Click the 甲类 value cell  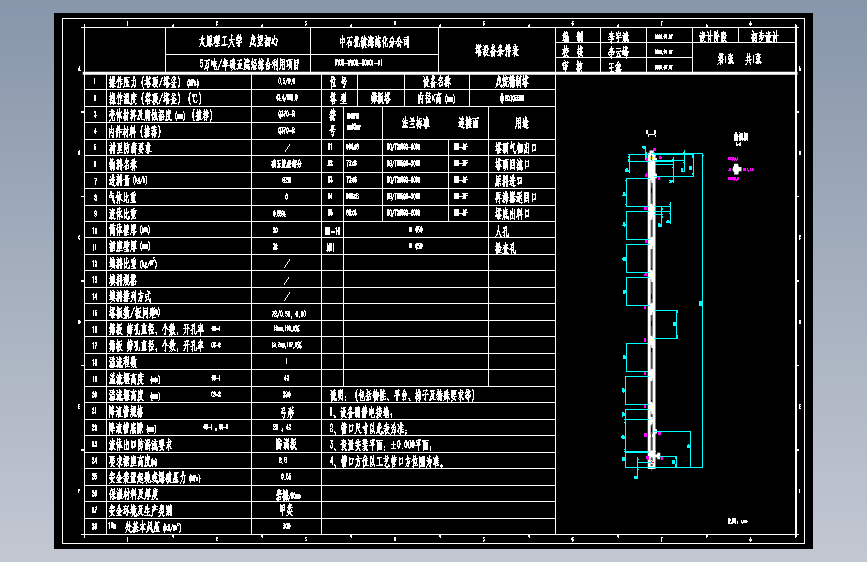pos(286,510)
